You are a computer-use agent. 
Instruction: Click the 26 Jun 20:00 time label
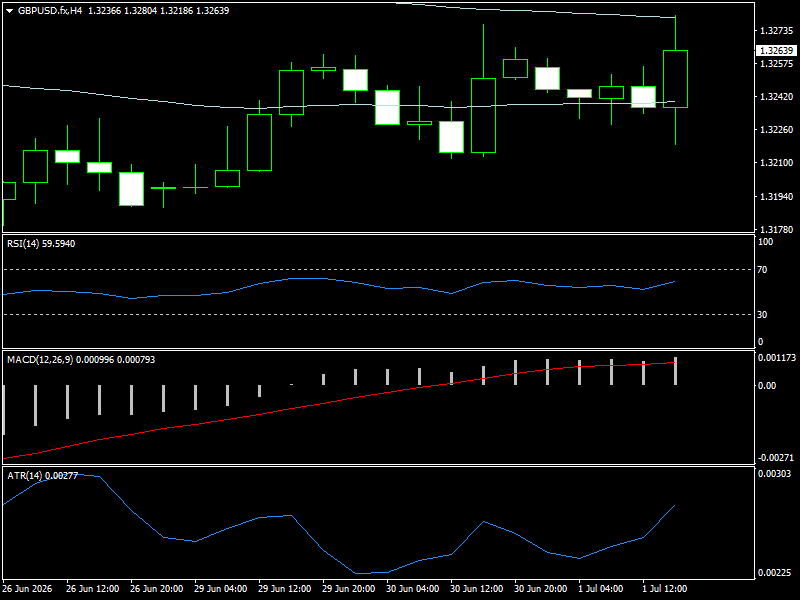pyautogui.click(x=157, y=589)
